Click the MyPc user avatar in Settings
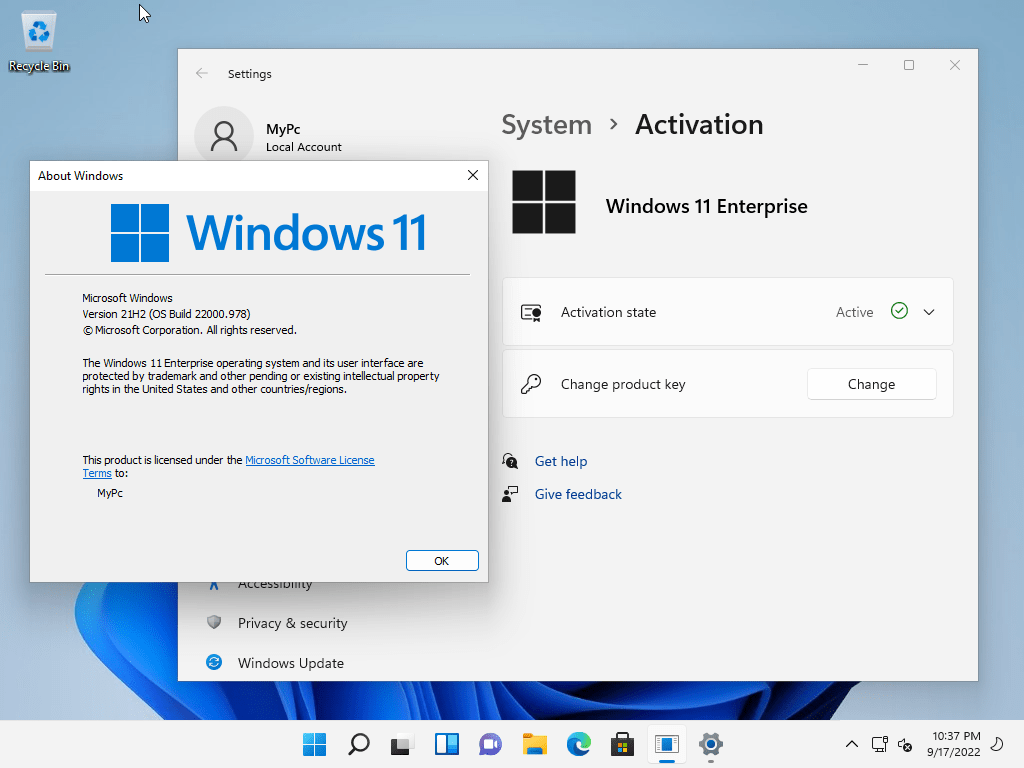1024x768 pixels. pyautogui.click(x=224, y=136)
